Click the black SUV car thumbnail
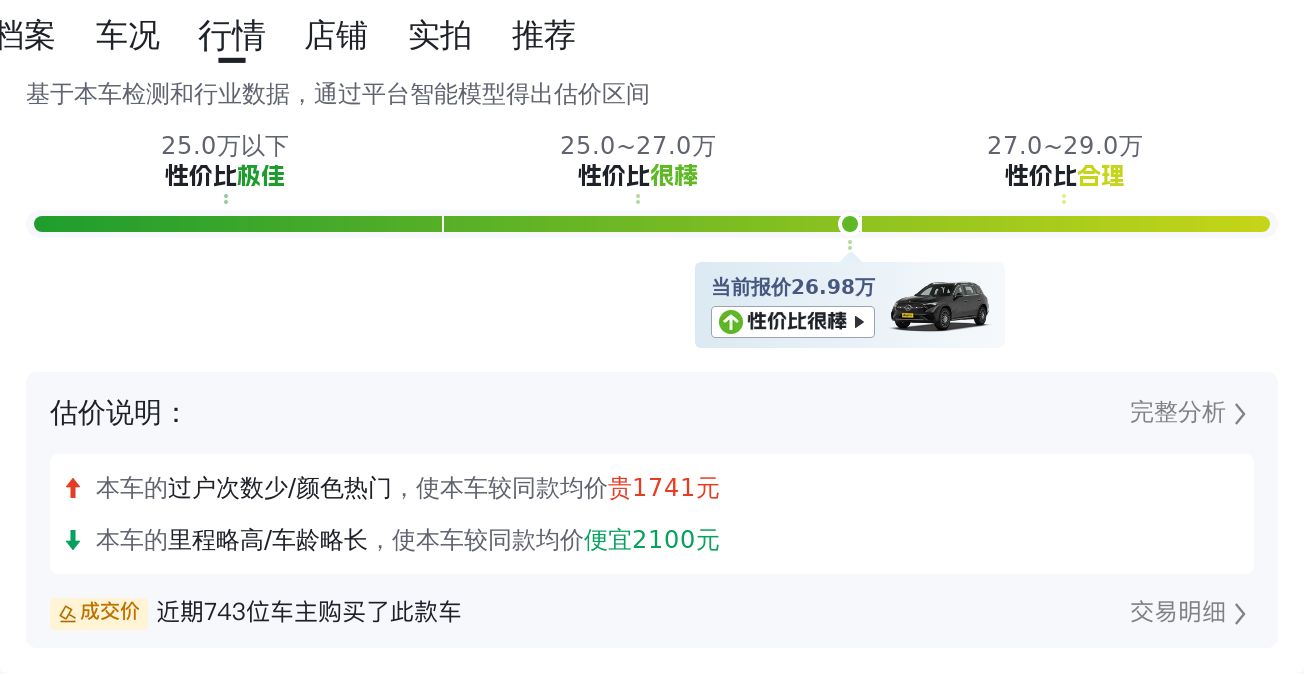This screenshot has height=674, width=1304. point(939,305)
